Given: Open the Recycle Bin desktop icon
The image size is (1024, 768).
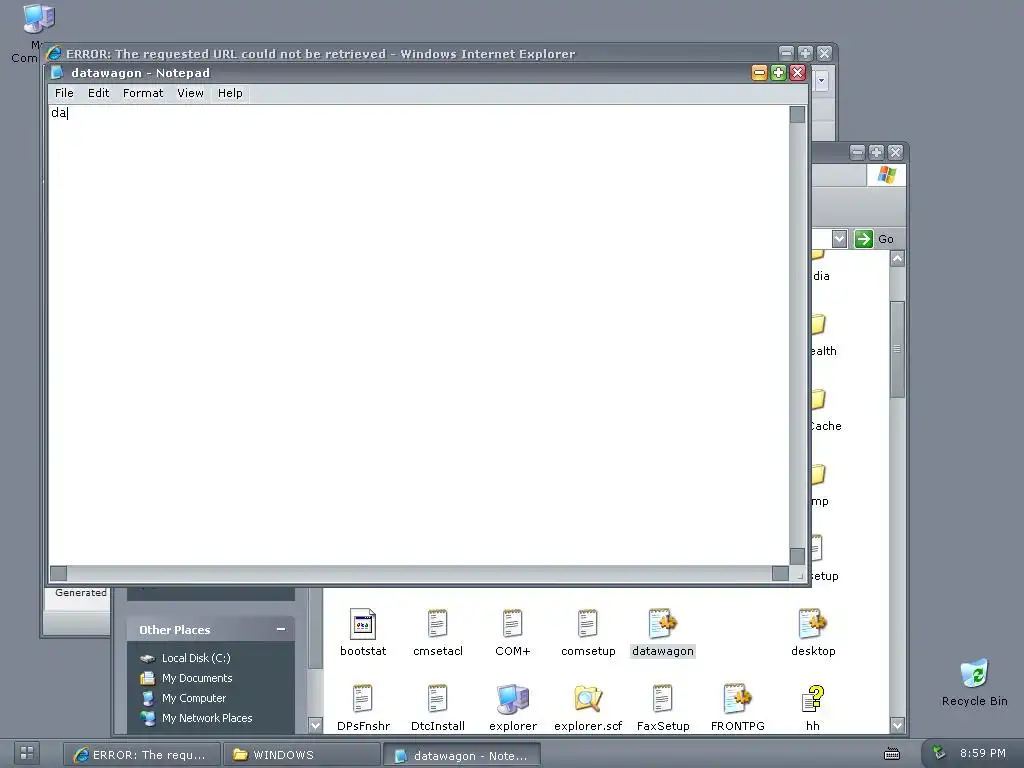Looking at the screenshot, I should pyautogui.click(x=974, y=682).
